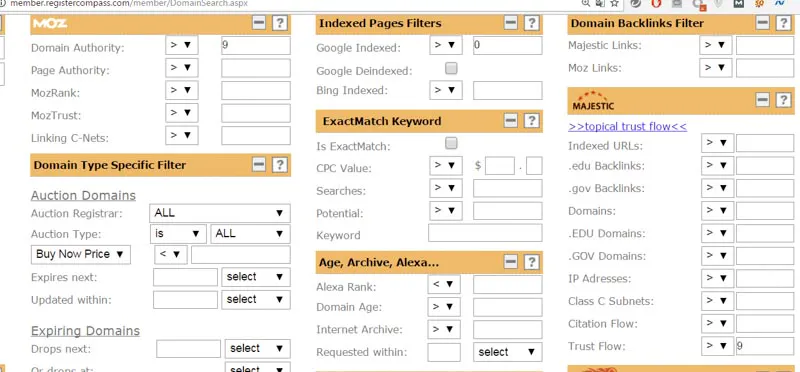Open help for Age, Archive, Alexa panel

tap(531, 262)
